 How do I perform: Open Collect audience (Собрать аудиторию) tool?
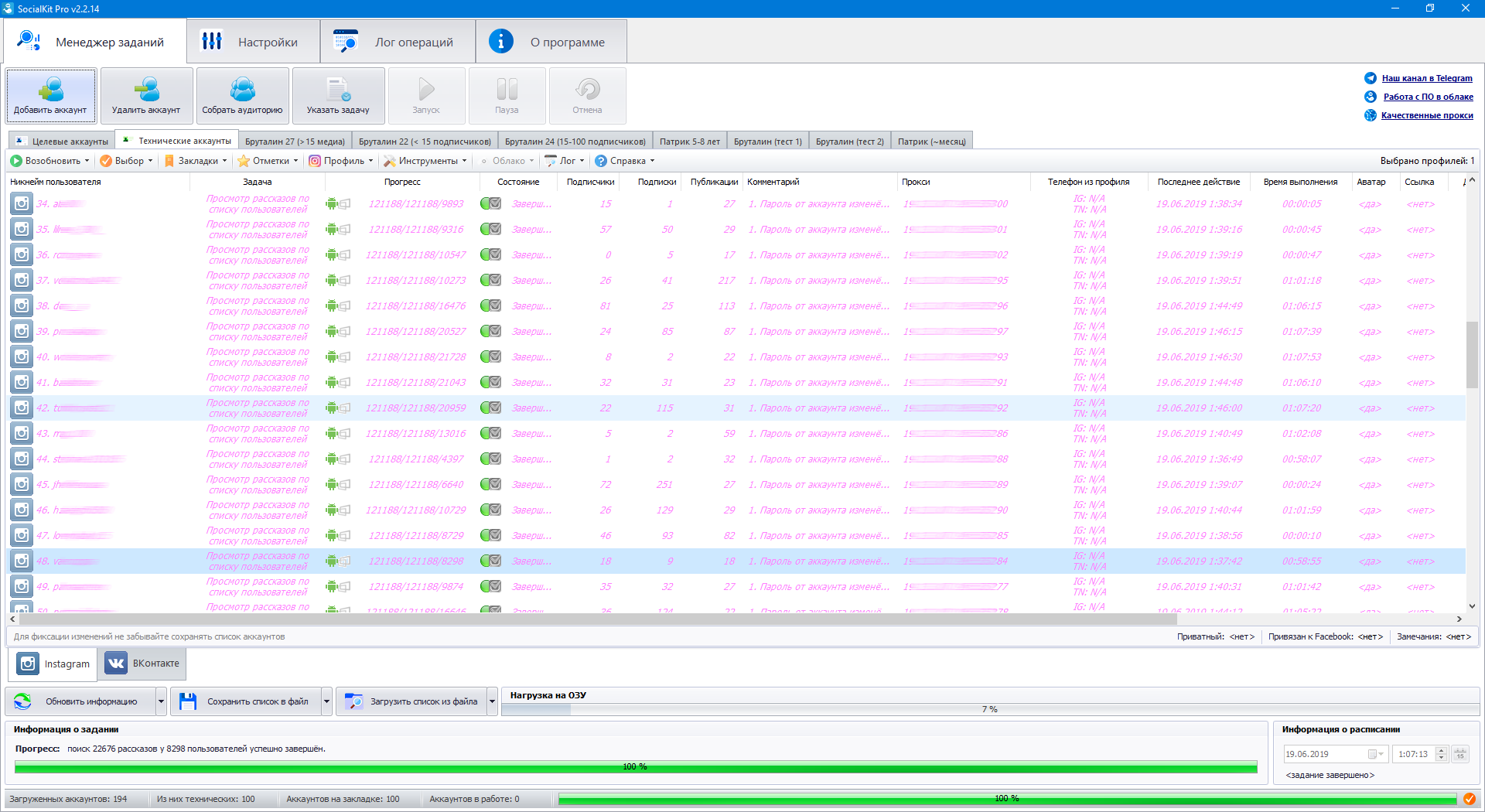pos(242,96)
